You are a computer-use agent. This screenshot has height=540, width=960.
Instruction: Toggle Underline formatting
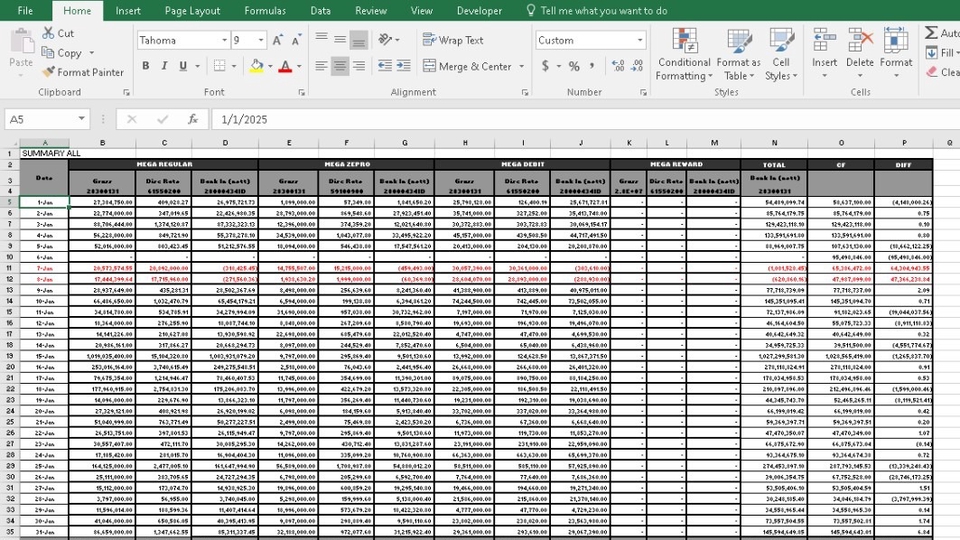coord(182,66)
